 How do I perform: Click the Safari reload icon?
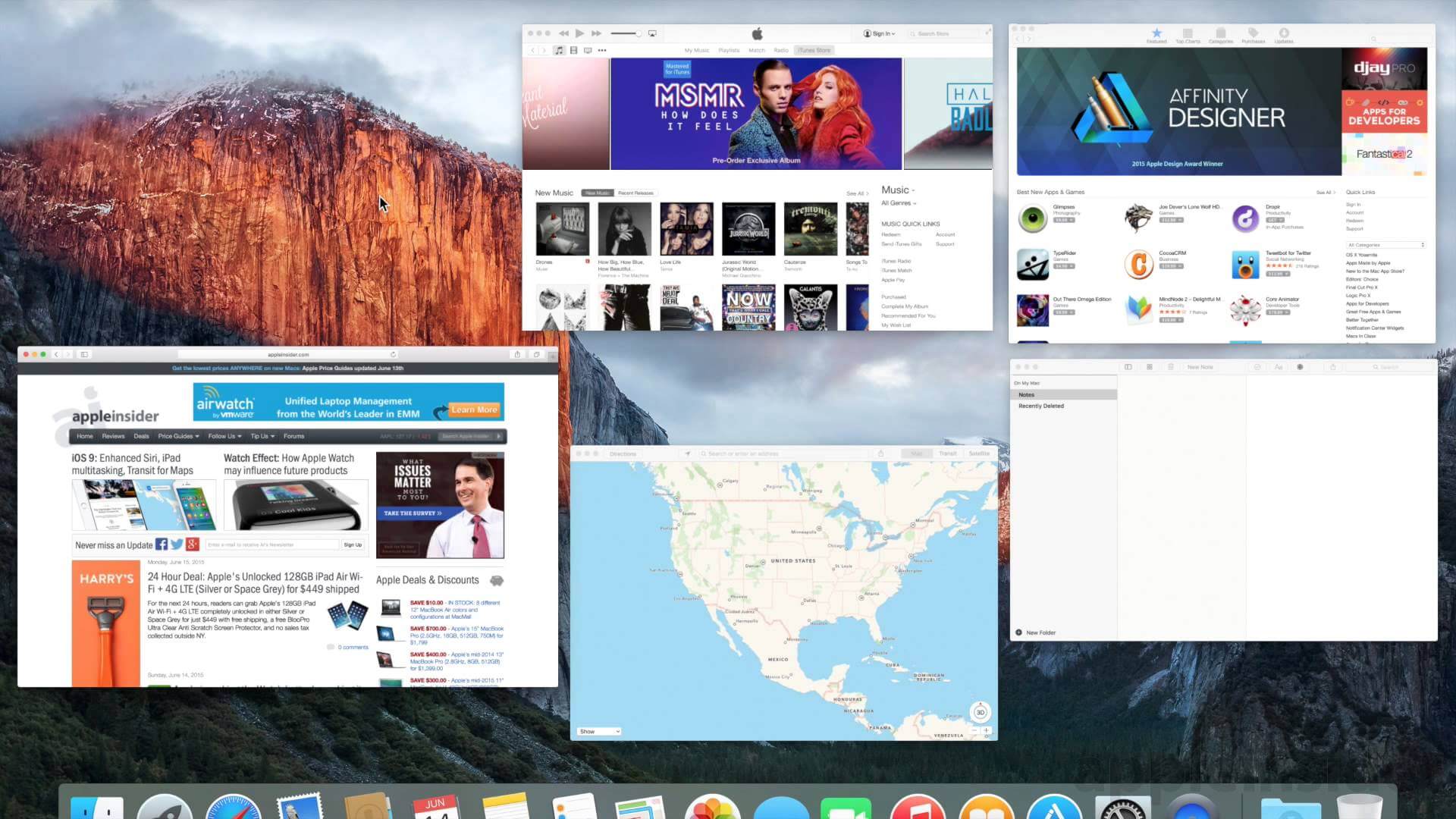393,354
